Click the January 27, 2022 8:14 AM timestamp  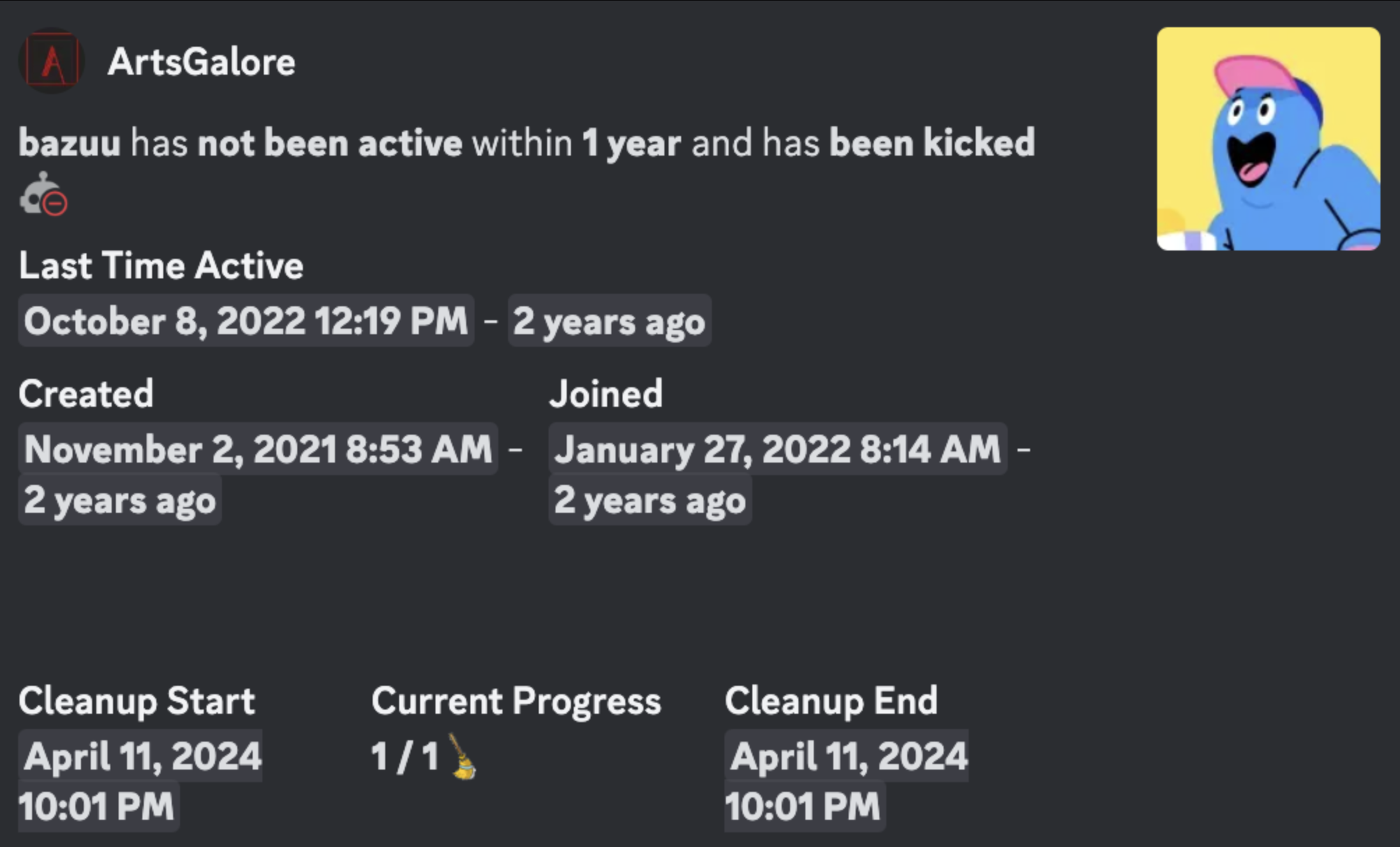tap(777, 449)
